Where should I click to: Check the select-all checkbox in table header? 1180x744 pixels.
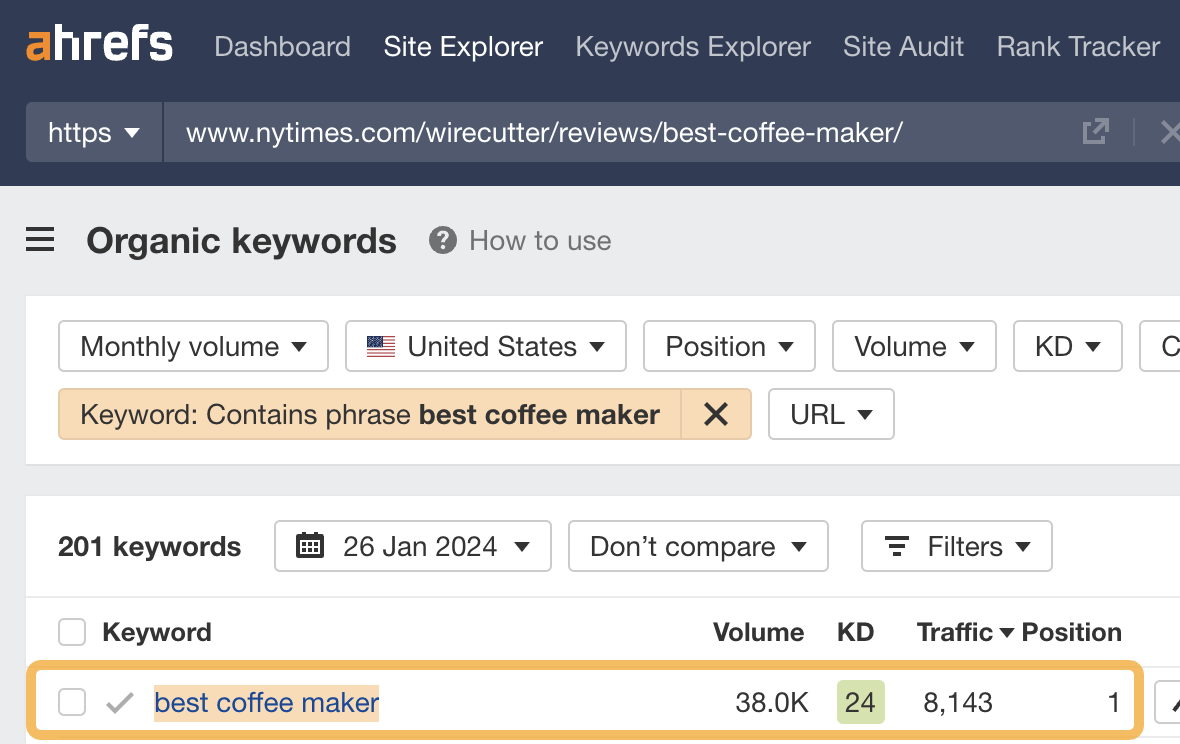point(72,632)
